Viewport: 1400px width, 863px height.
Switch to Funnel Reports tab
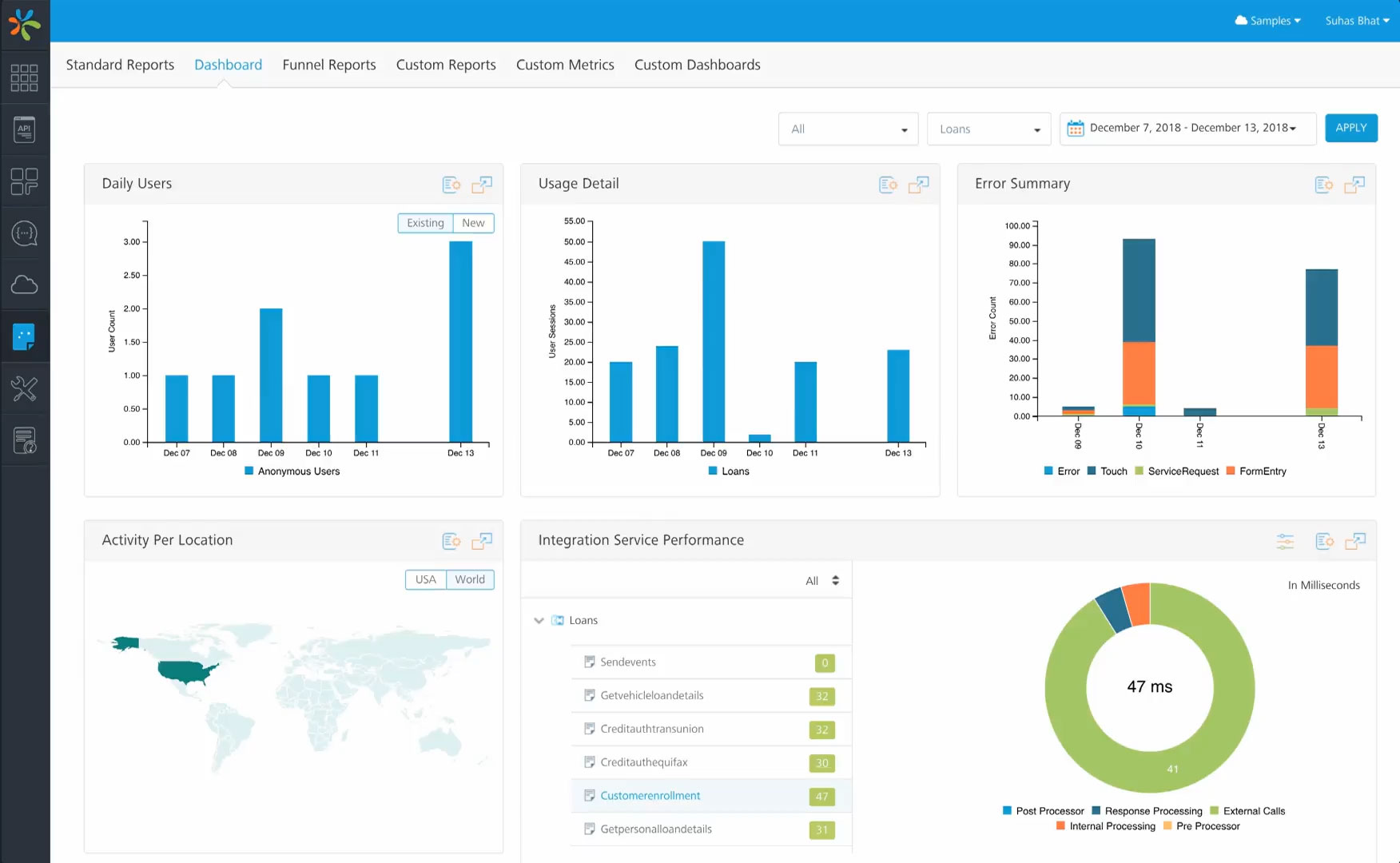(x=329, y=65)
